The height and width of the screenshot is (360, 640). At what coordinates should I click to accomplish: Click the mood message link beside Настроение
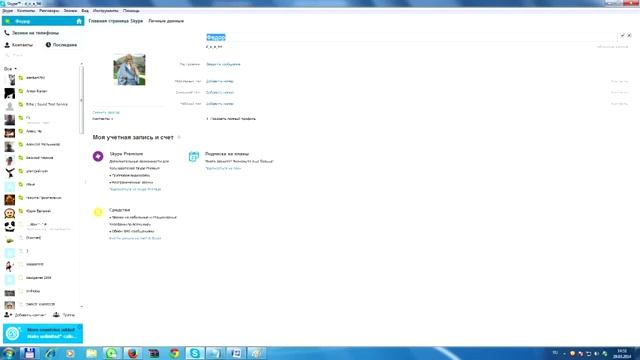coord(223,64)
